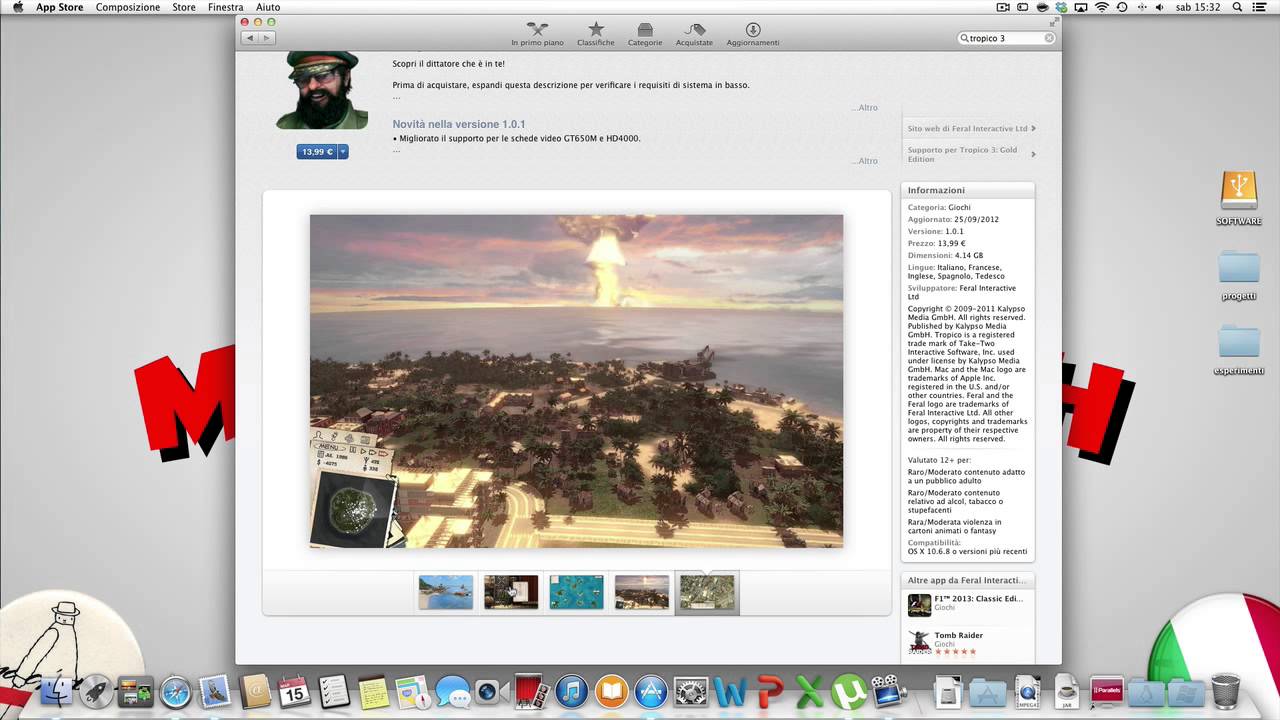Open System Preferences gear in the Dock
The image size is (1280, 720).
[691, 691]
